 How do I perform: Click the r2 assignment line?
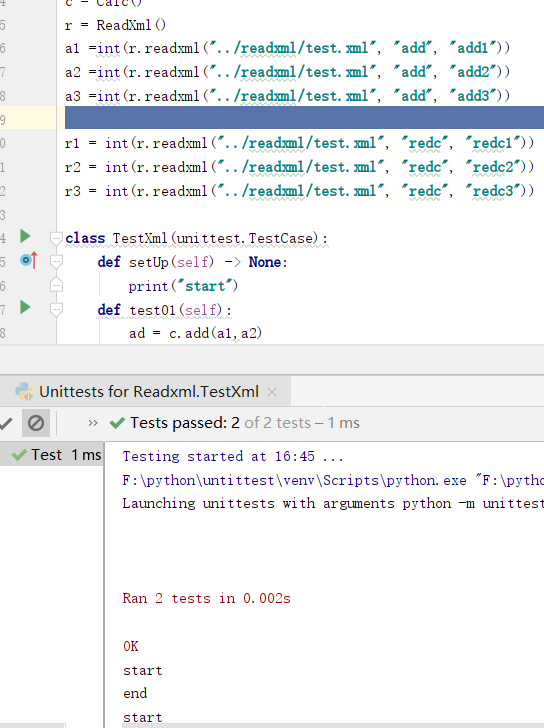pos(299,167)
